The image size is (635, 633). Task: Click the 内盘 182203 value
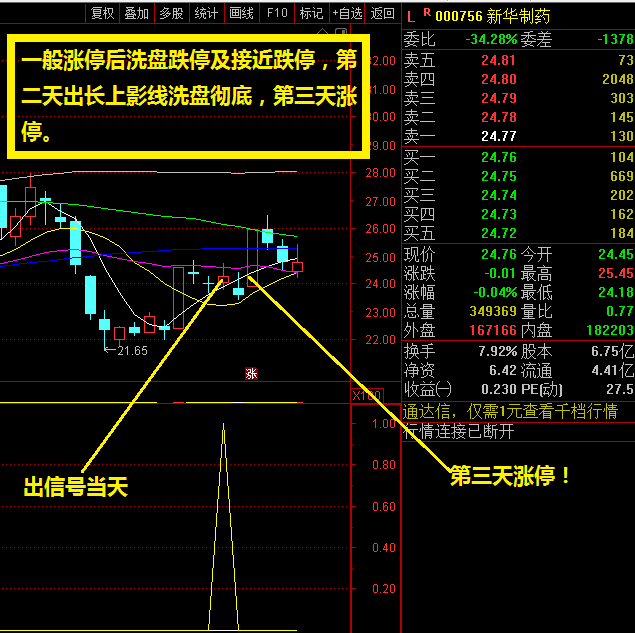pyautogui.click(x=610, y=330)
